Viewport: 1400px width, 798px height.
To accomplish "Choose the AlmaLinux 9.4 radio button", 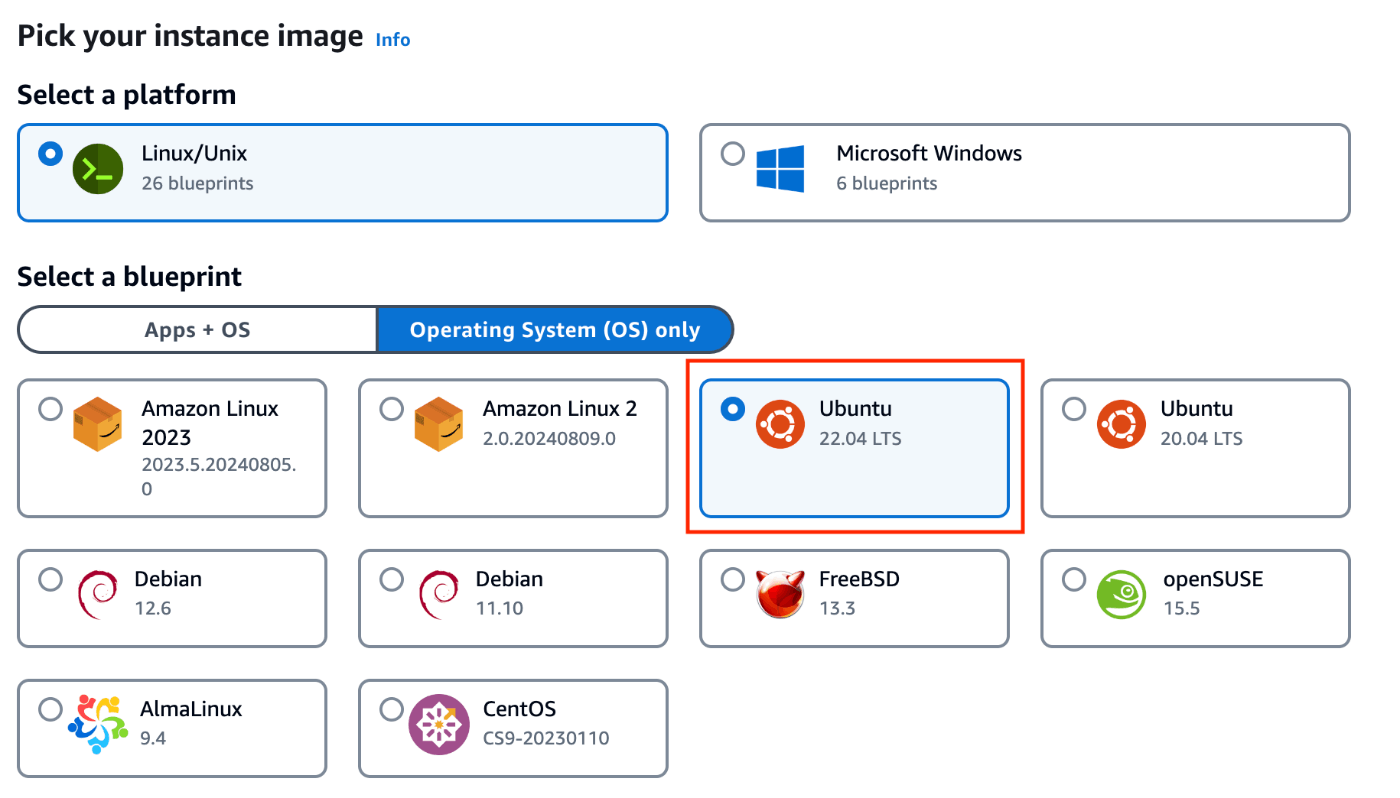I will click(50, 710).
